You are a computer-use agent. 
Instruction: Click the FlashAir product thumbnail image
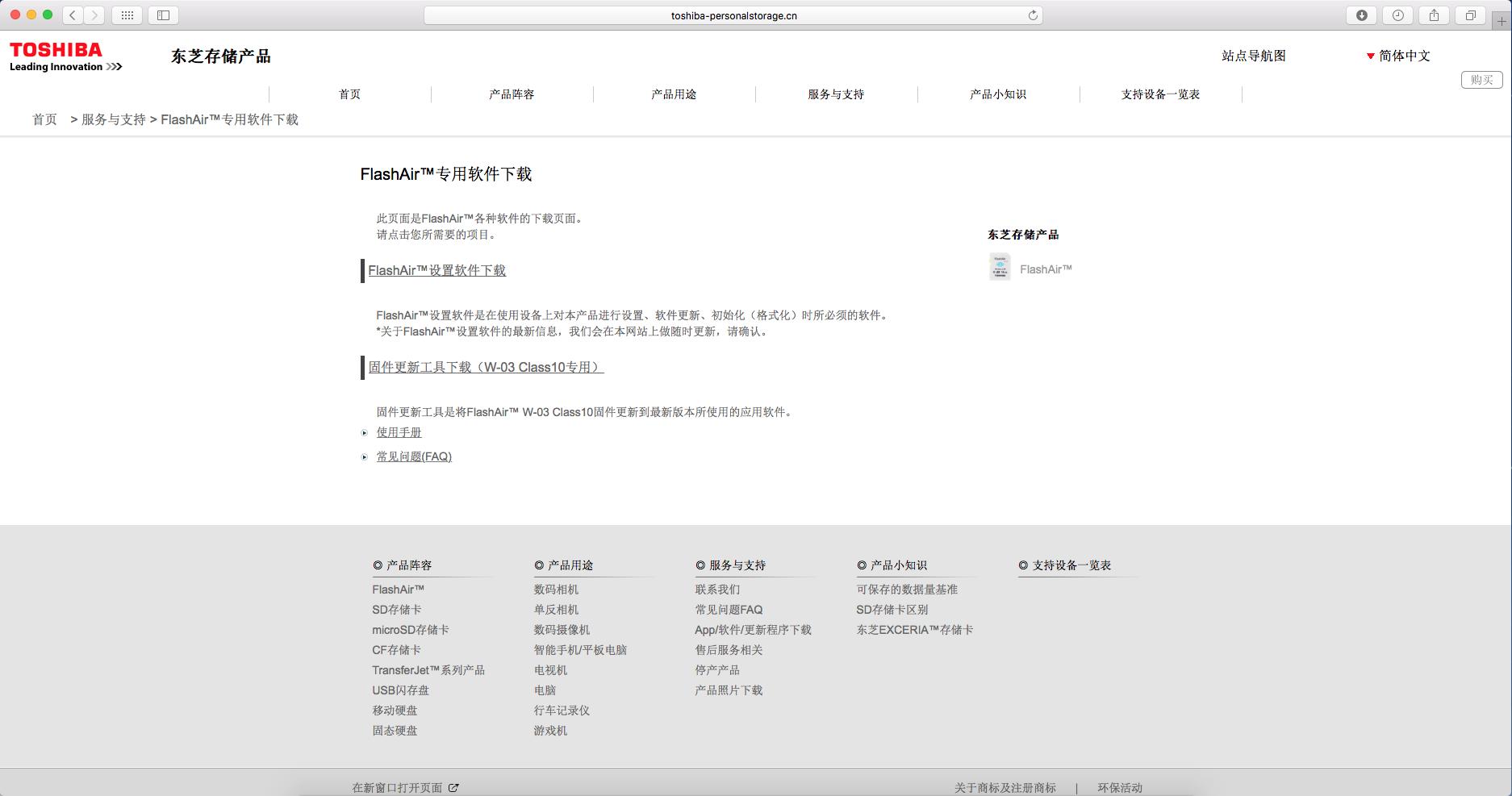999,267
